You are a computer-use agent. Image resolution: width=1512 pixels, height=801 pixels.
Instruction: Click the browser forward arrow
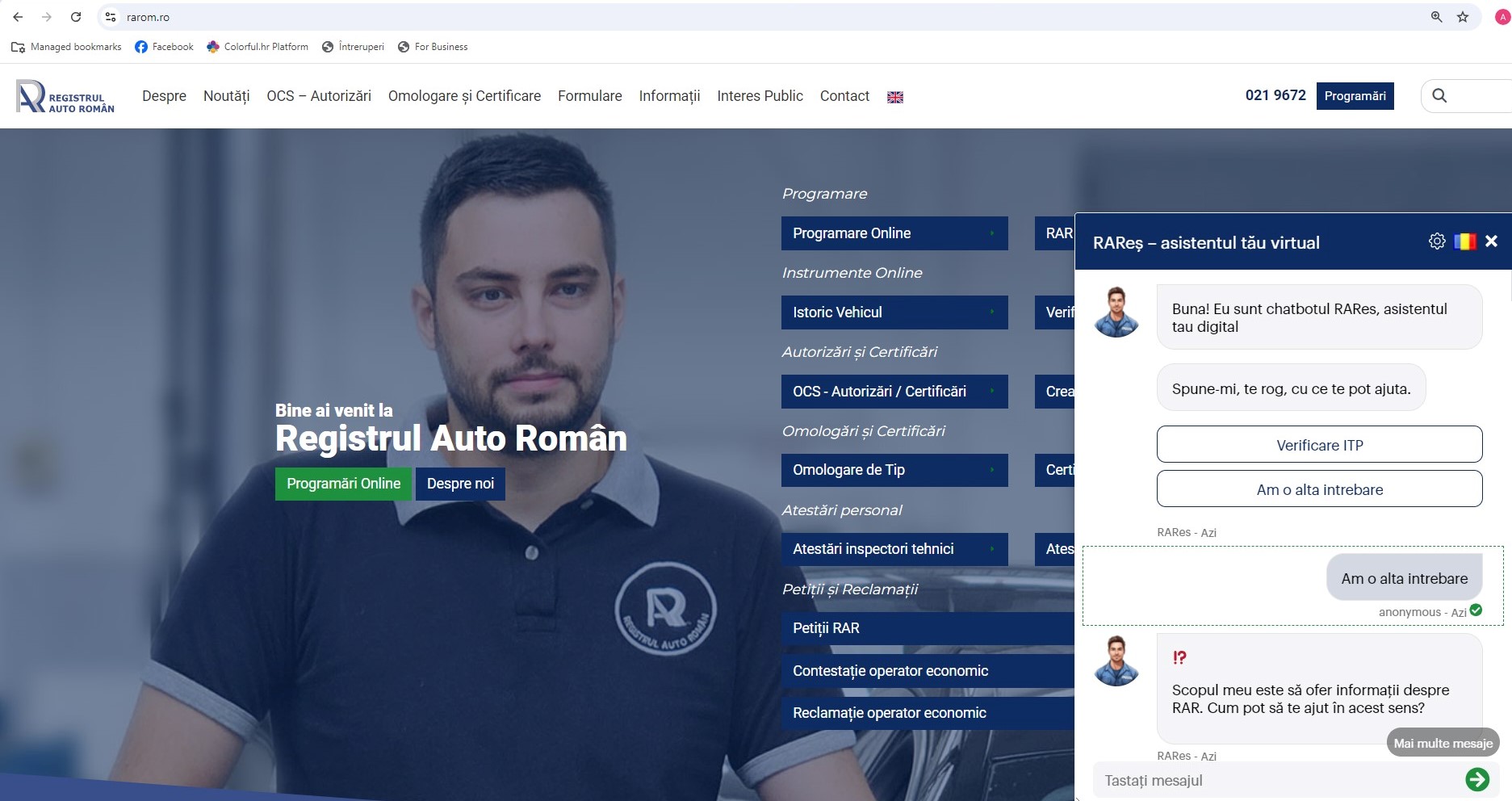[47, 17]
